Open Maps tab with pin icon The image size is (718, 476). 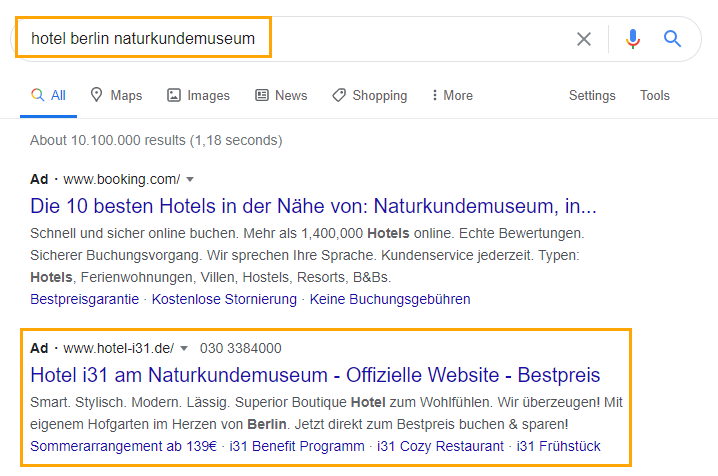[116, 95]
